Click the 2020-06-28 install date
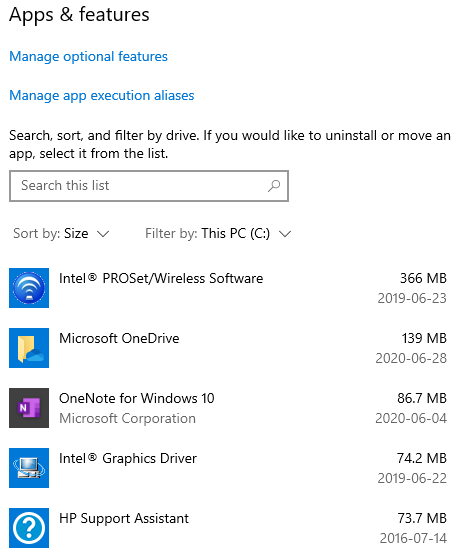The height and width of the screenshot is (556, 461). [411, 358]
